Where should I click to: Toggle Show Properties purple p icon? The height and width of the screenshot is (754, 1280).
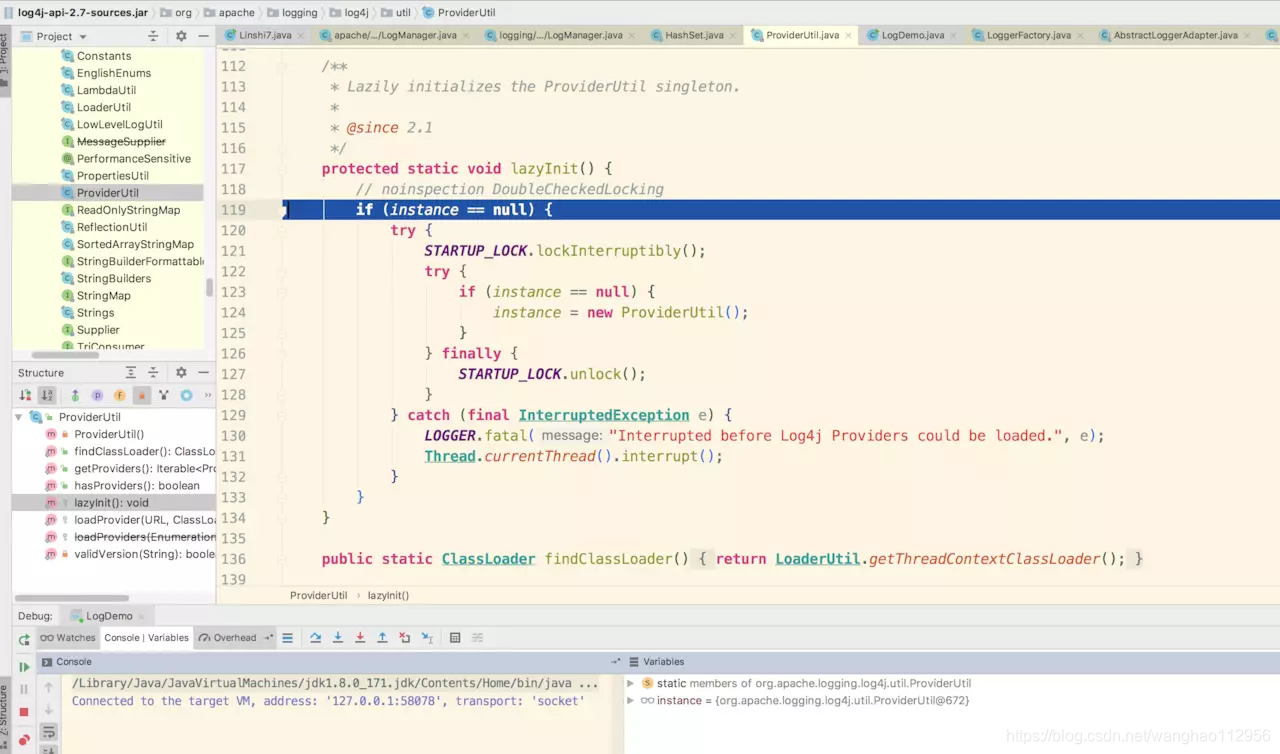[x=97, y=396]
